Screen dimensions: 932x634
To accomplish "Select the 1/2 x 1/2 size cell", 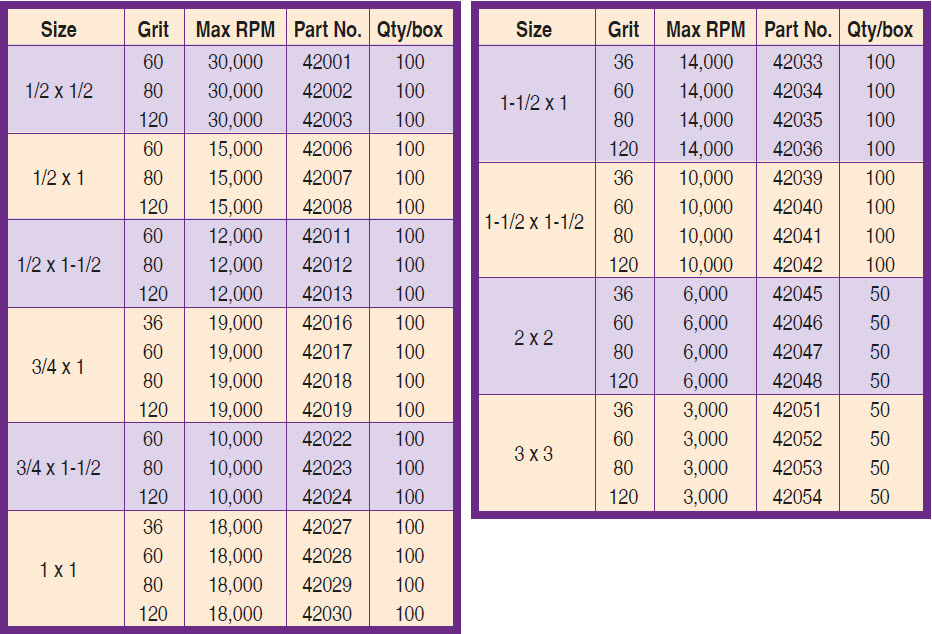I will 59,91.
